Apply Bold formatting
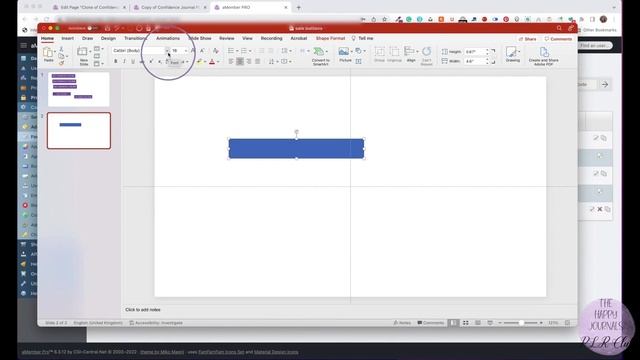Screen dimensions: 640x360 coord(116,62)
